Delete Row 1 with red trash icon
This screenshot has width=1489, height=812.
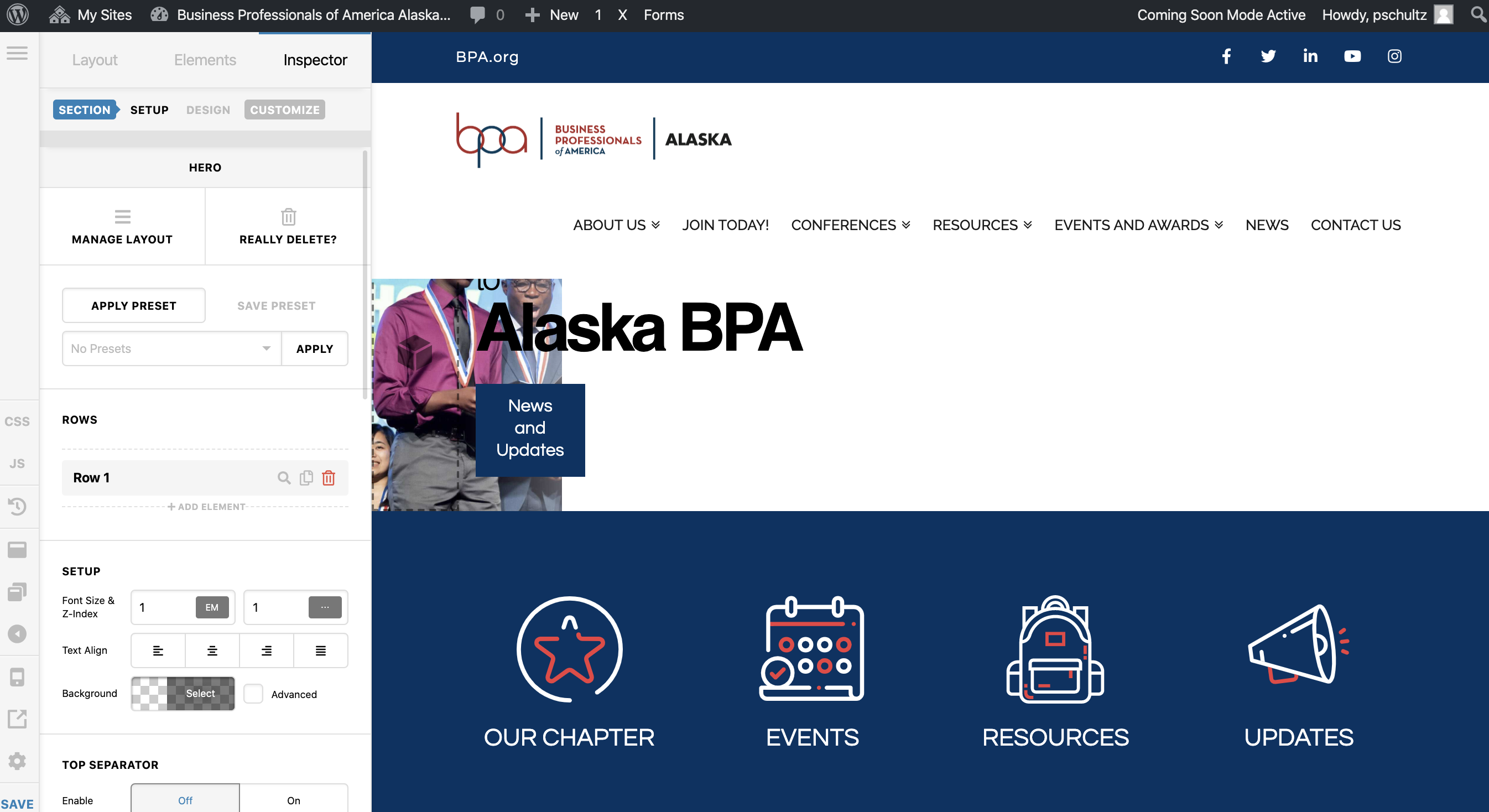pyautogui.click(x=329, y=478)
